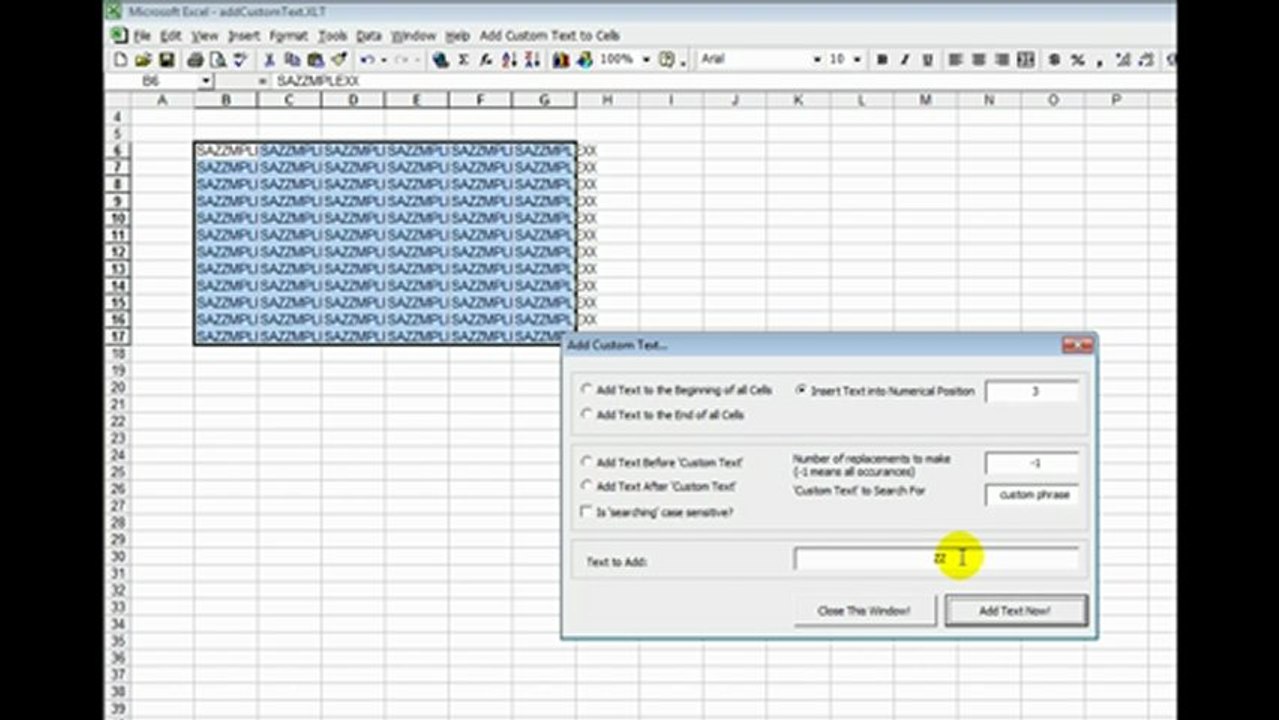
Task: Open the Insert menu
Action: 244,35
